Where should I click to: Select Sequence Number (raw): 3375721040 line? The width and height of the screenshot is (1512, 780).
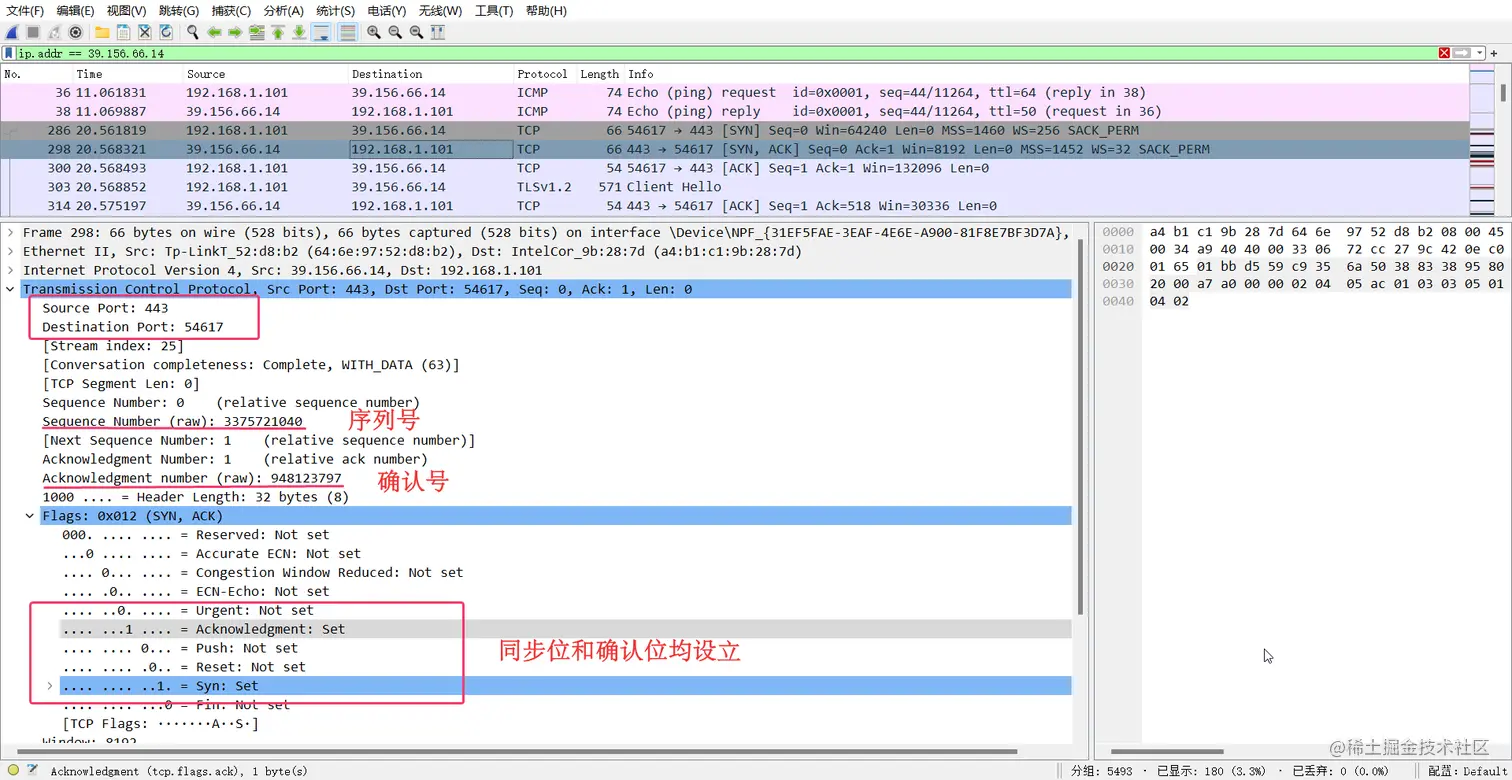172,421
